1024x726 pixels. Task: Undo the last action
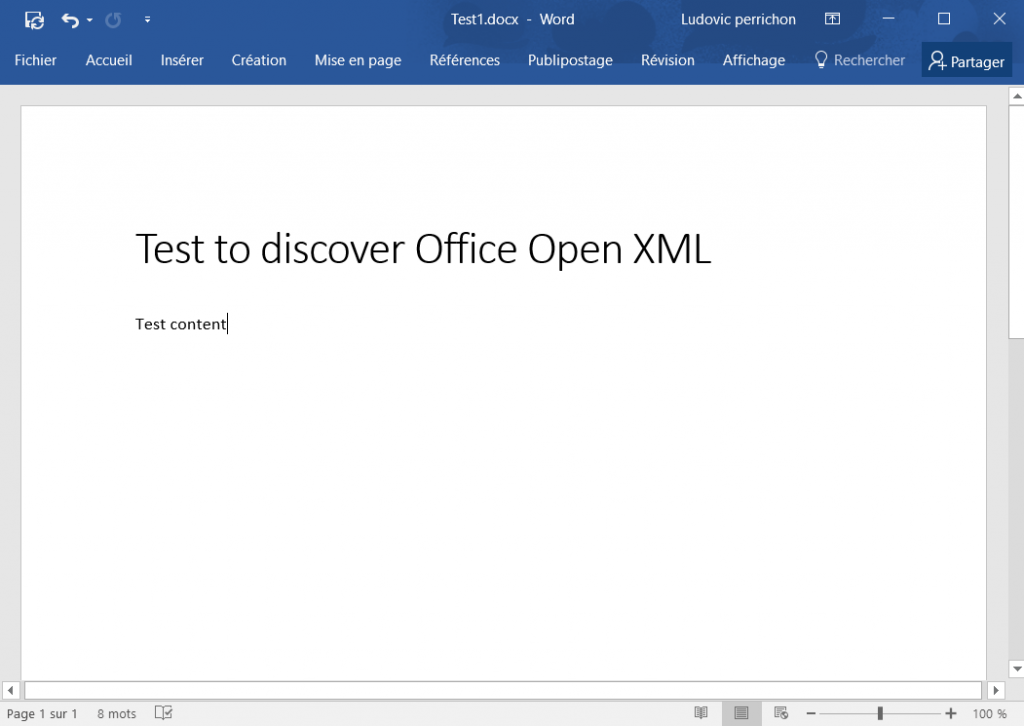70,20
